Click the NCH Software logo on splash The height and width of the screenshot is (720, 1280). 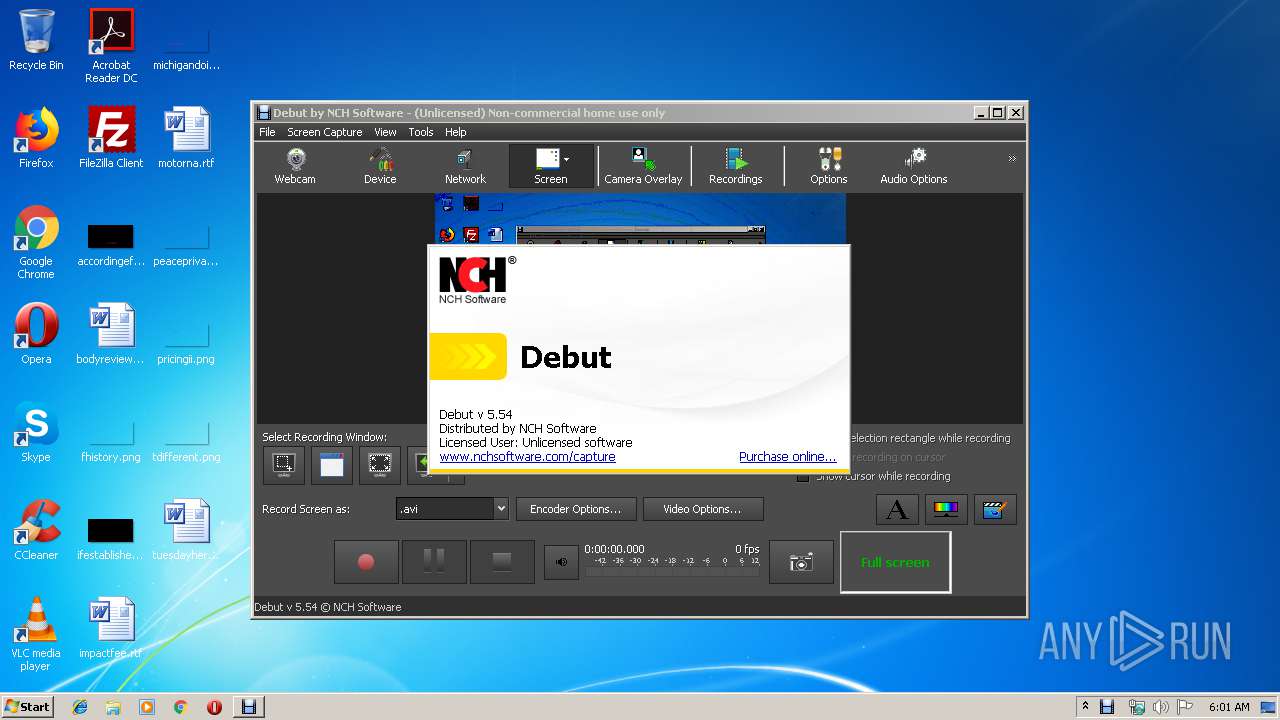tap(477, 279)
